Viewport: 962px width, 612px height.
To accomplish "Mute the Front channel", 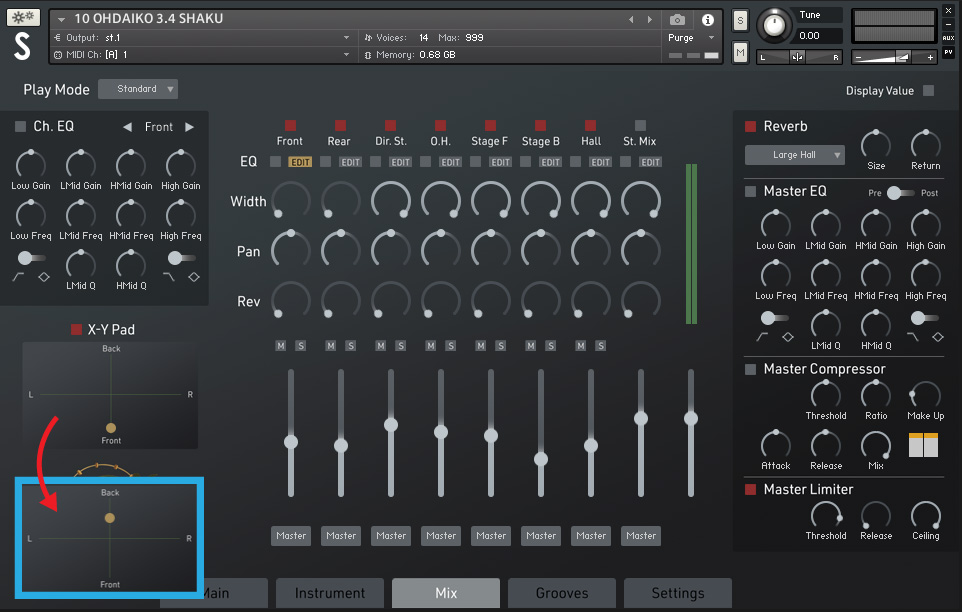I will click(x=281, y=346).
